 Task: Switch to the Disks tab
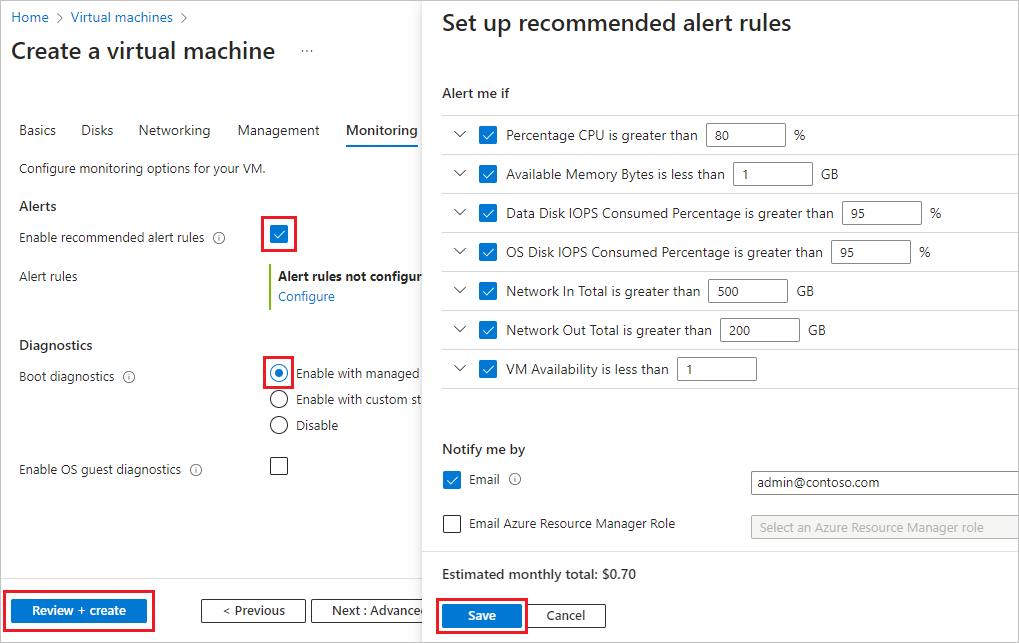click(96, 130)
